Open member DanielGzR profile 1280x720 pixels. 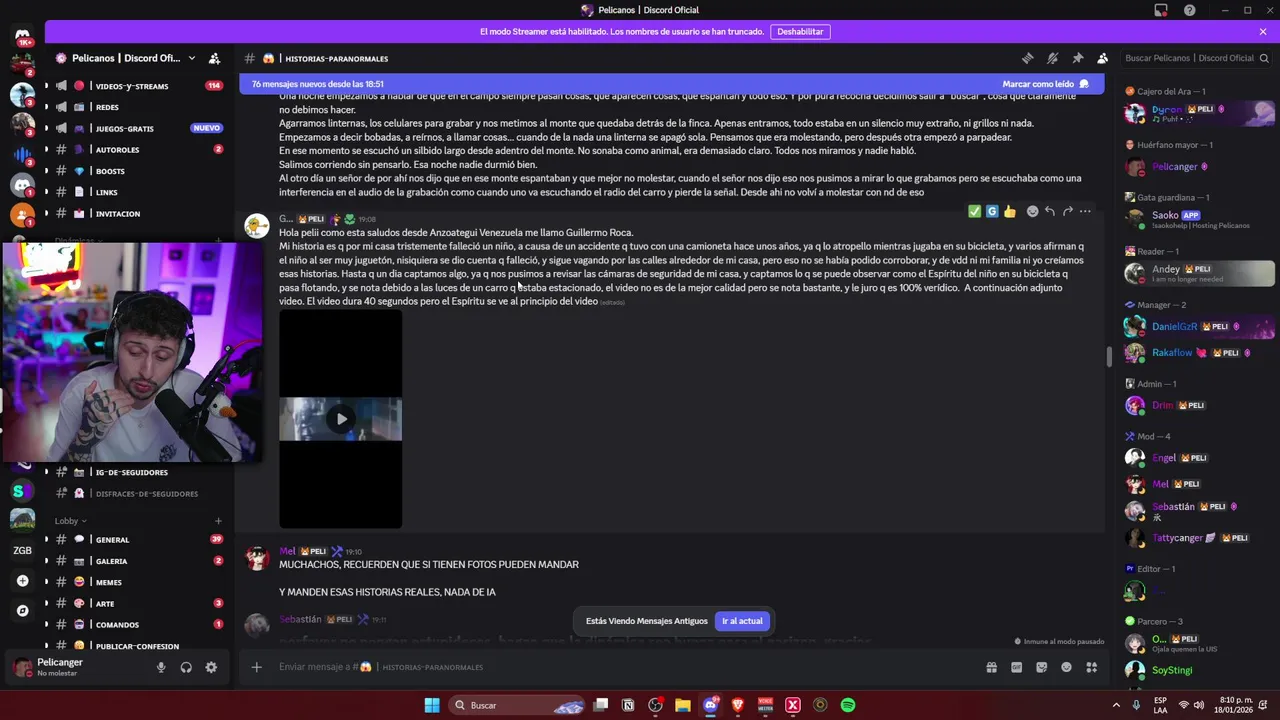[1199, 326]
